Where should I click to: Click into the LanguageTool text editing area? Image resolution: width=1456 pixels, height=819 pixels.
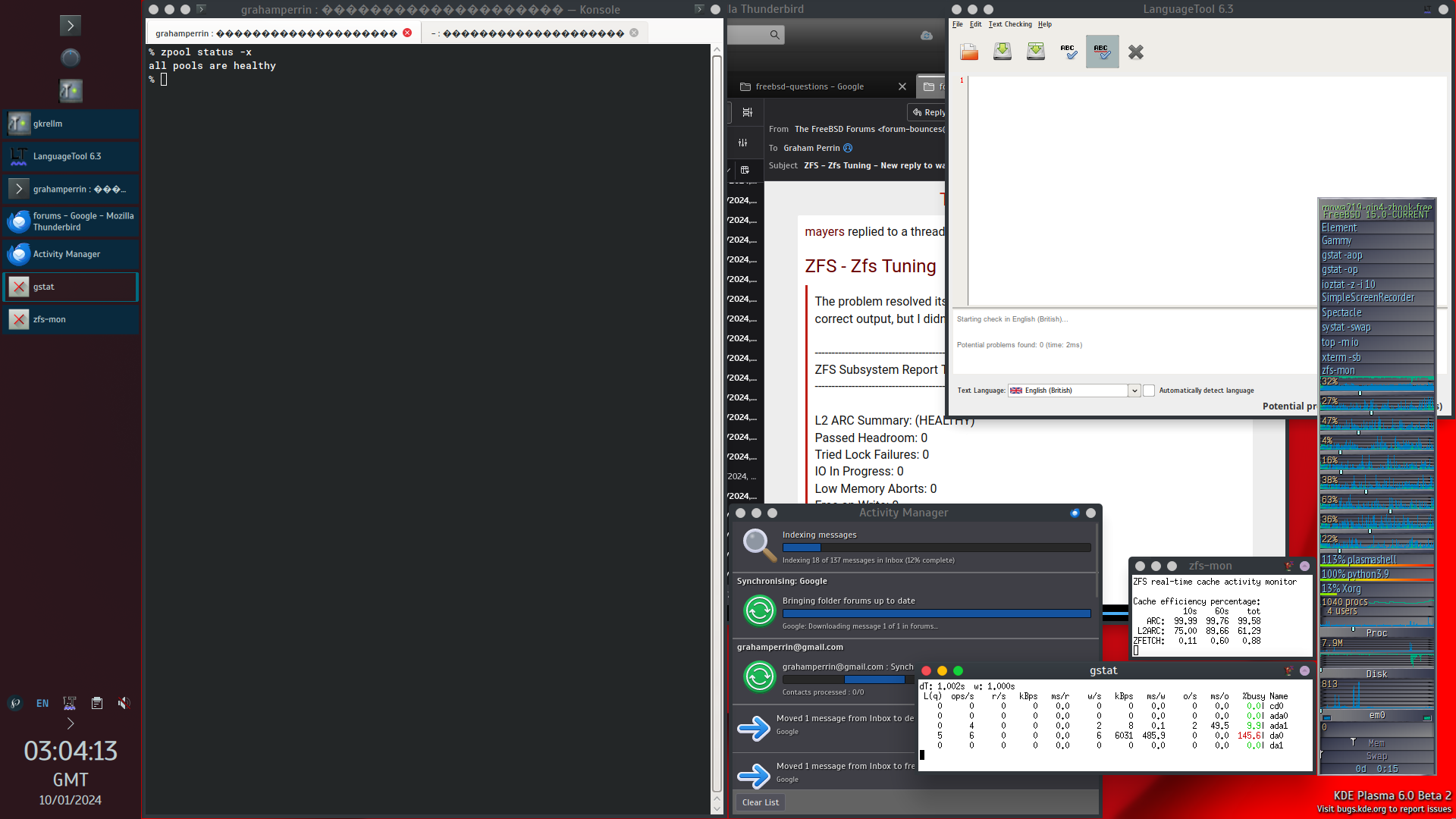pos(1207,190)
